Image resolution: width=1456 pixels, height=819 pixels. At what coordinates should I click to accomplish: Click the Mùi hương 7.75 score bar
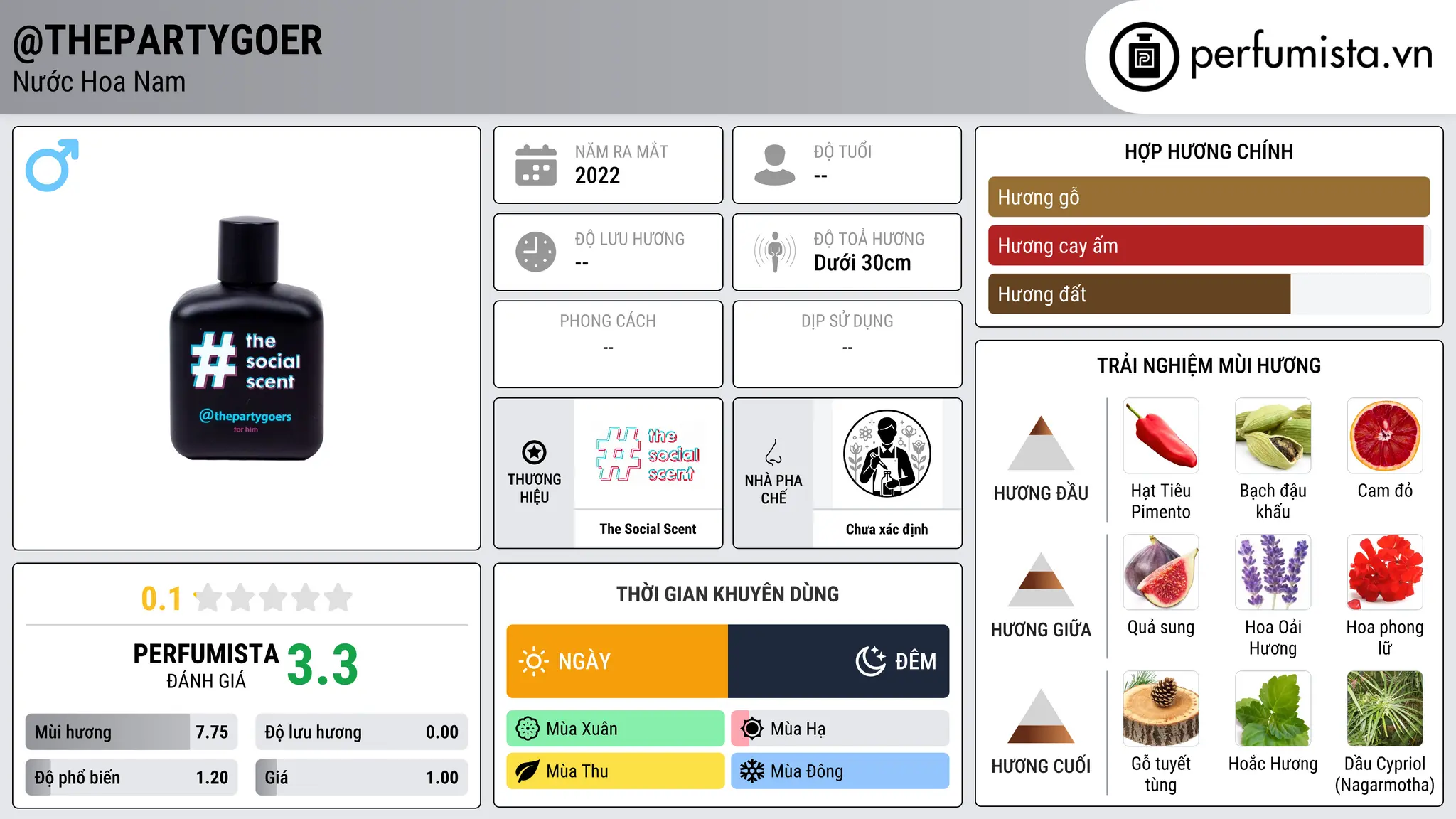click(132, 732)
